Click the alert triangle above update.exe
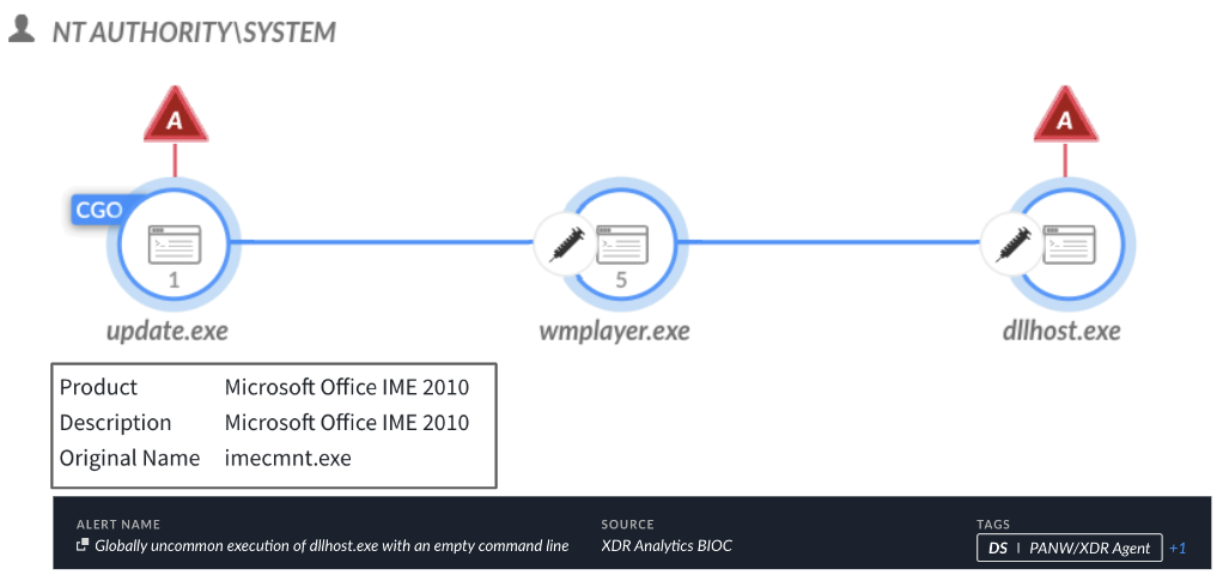This screenshot has height=581, width=1219. click(x=175, y=115)
